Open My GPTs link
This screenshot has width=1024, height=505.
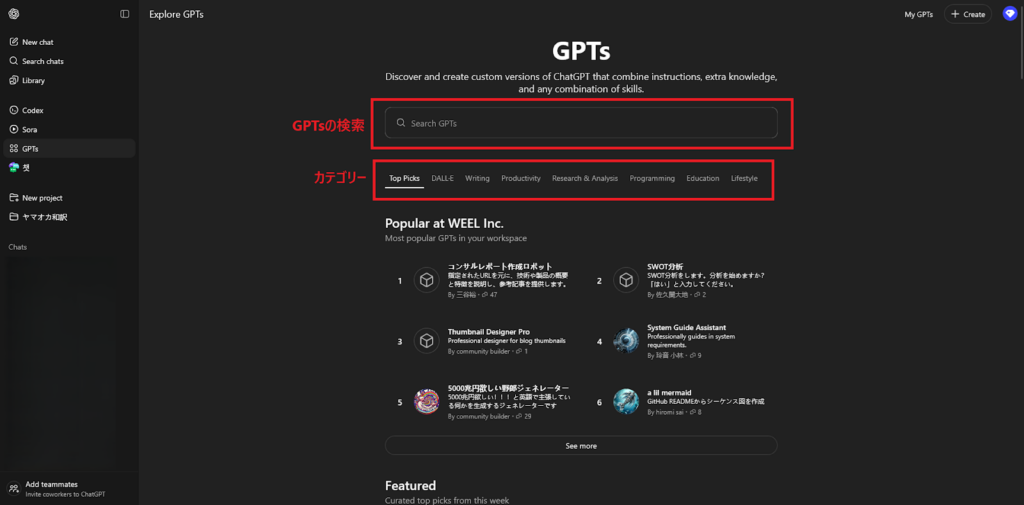[x=918, y=14]
